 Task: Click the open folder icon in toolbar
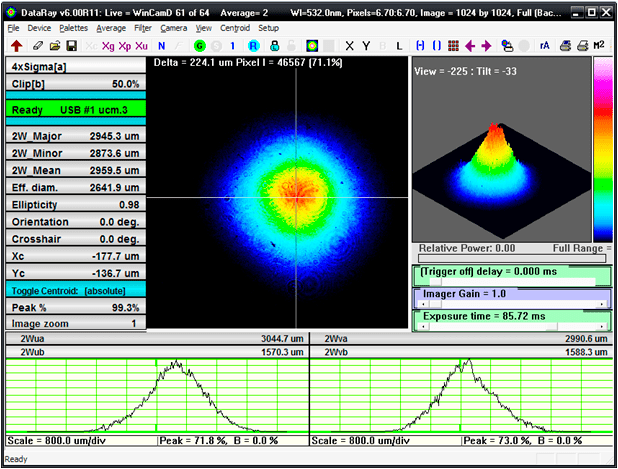(55, 46)
